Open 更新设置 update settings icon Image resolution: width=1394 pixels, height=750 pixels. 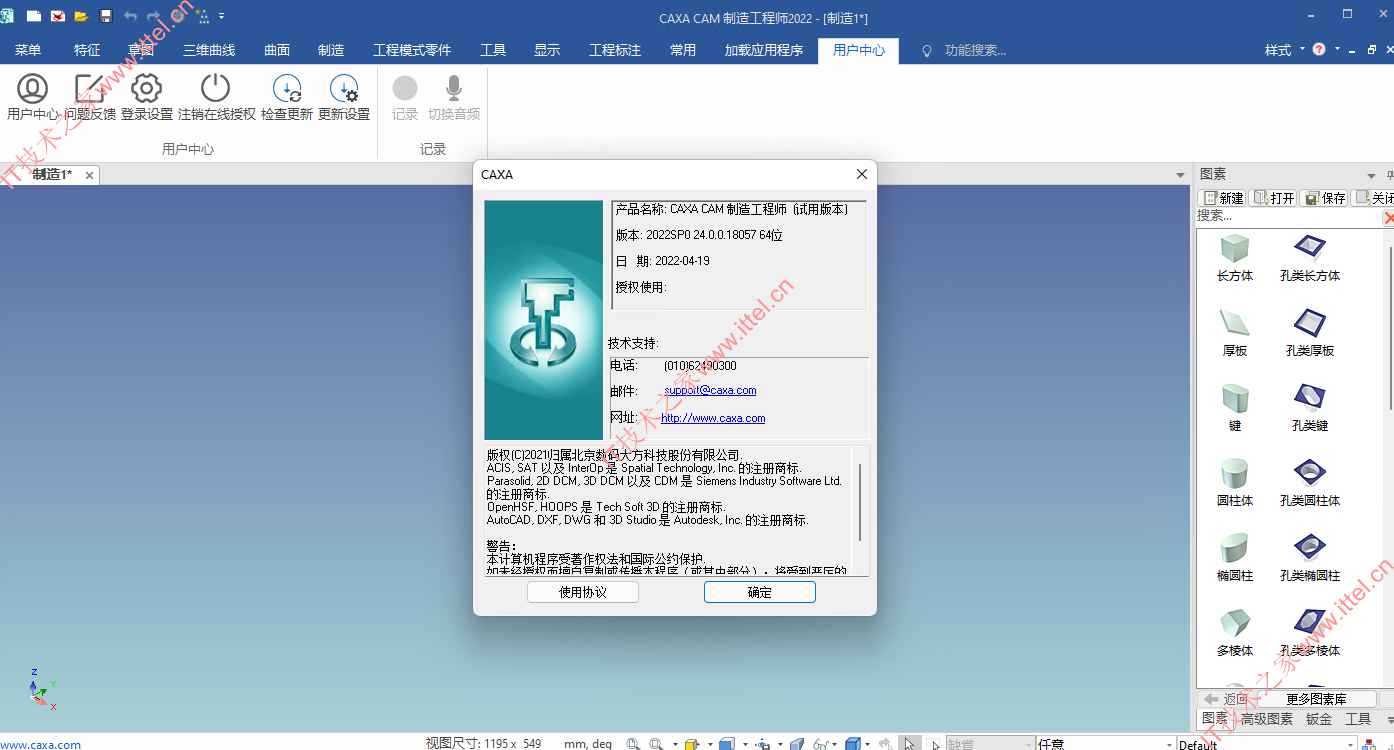tap(344, 97)
